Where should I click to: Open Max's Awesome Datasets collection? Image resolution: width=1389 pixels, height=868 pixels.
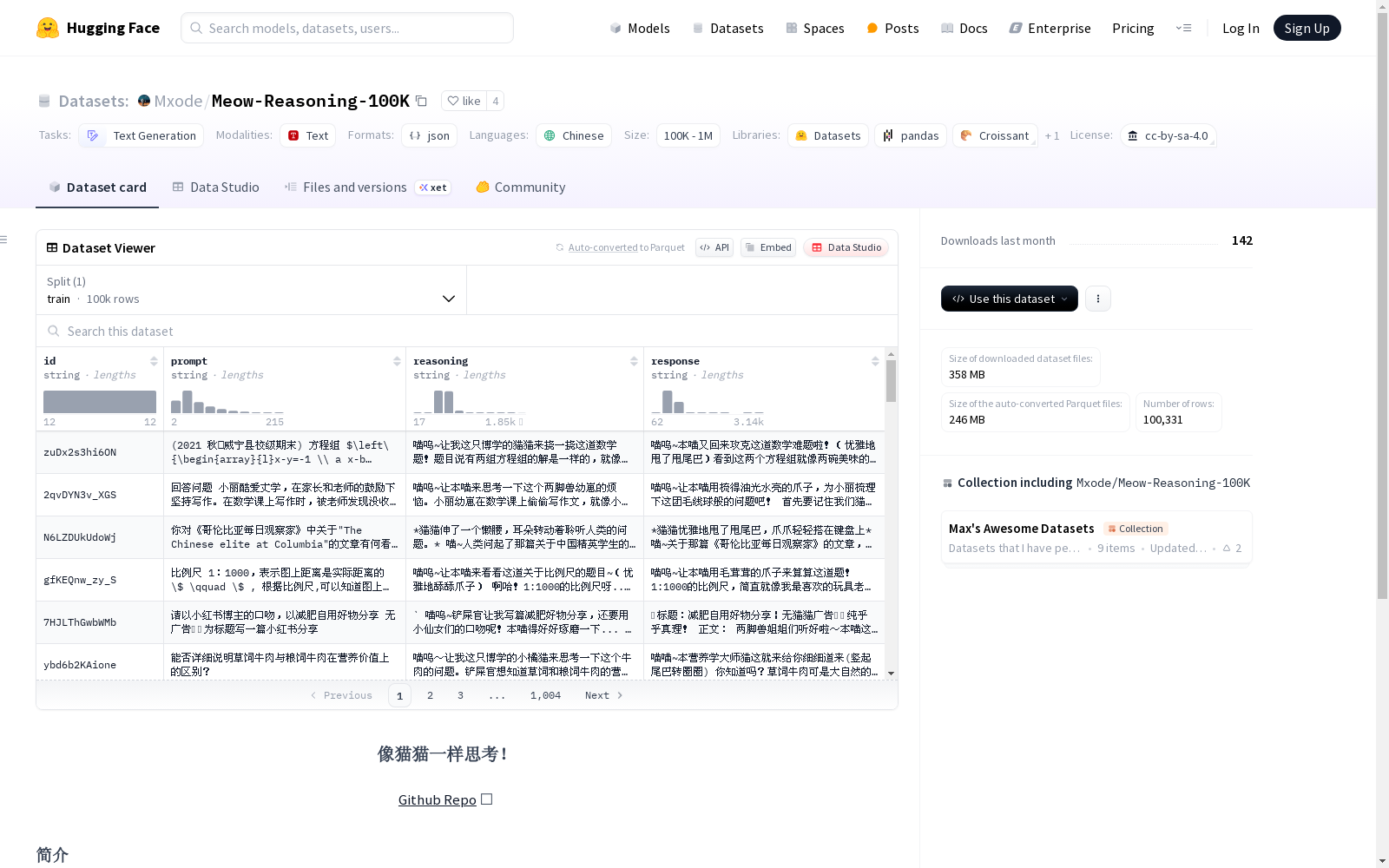(x=1096, y=537)
